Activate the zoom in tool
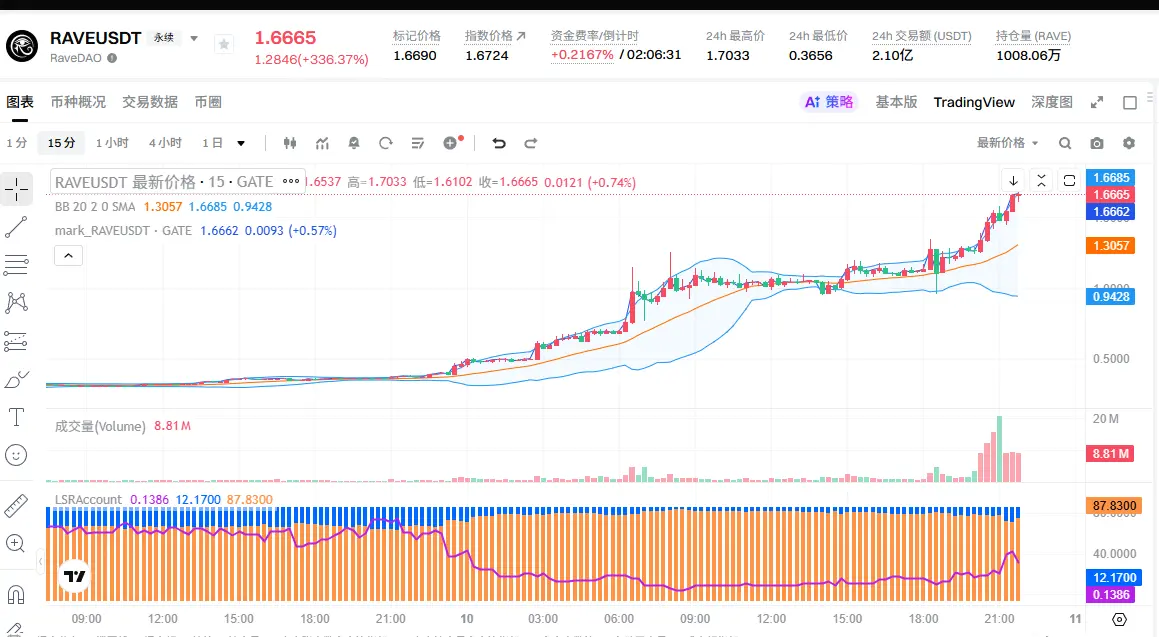This screenshot has height=637, width=1159. [x=16, y=544]
